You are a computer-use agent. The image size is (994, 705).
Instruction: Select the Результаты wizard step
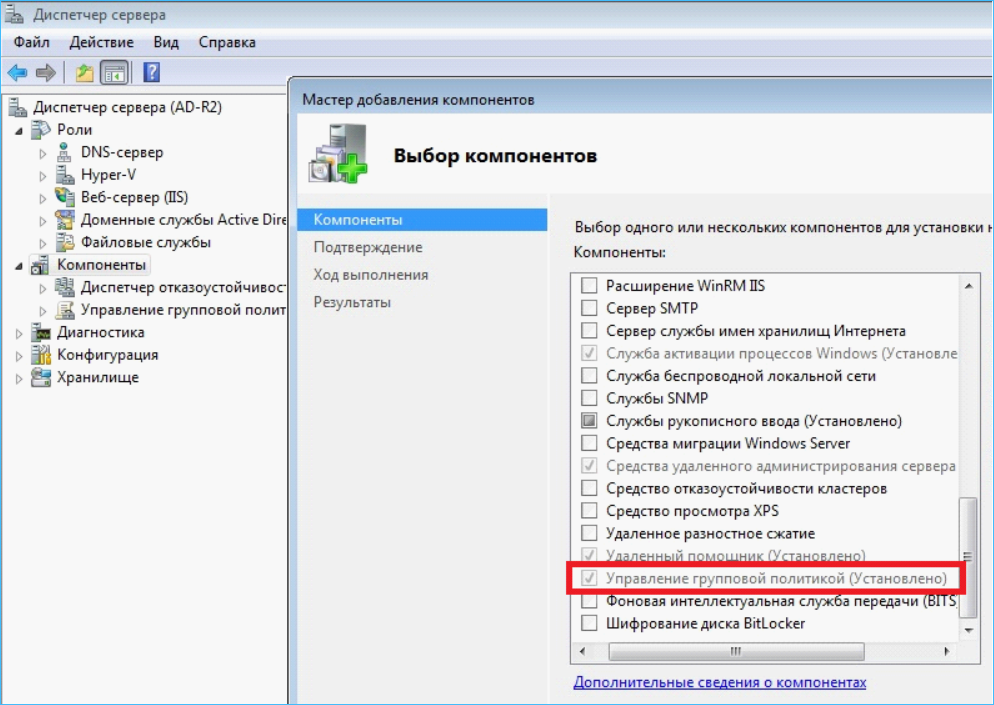click(x=352, y=302)
